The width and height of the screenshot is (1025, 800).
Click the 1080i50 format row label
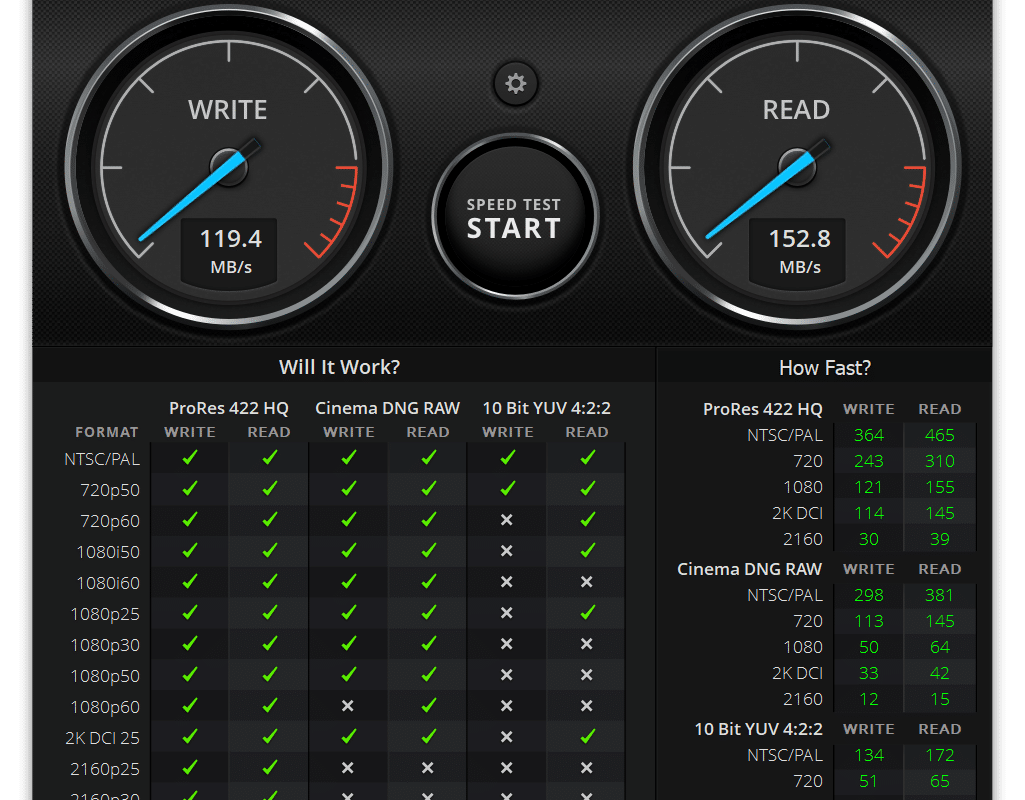[108, 552]
